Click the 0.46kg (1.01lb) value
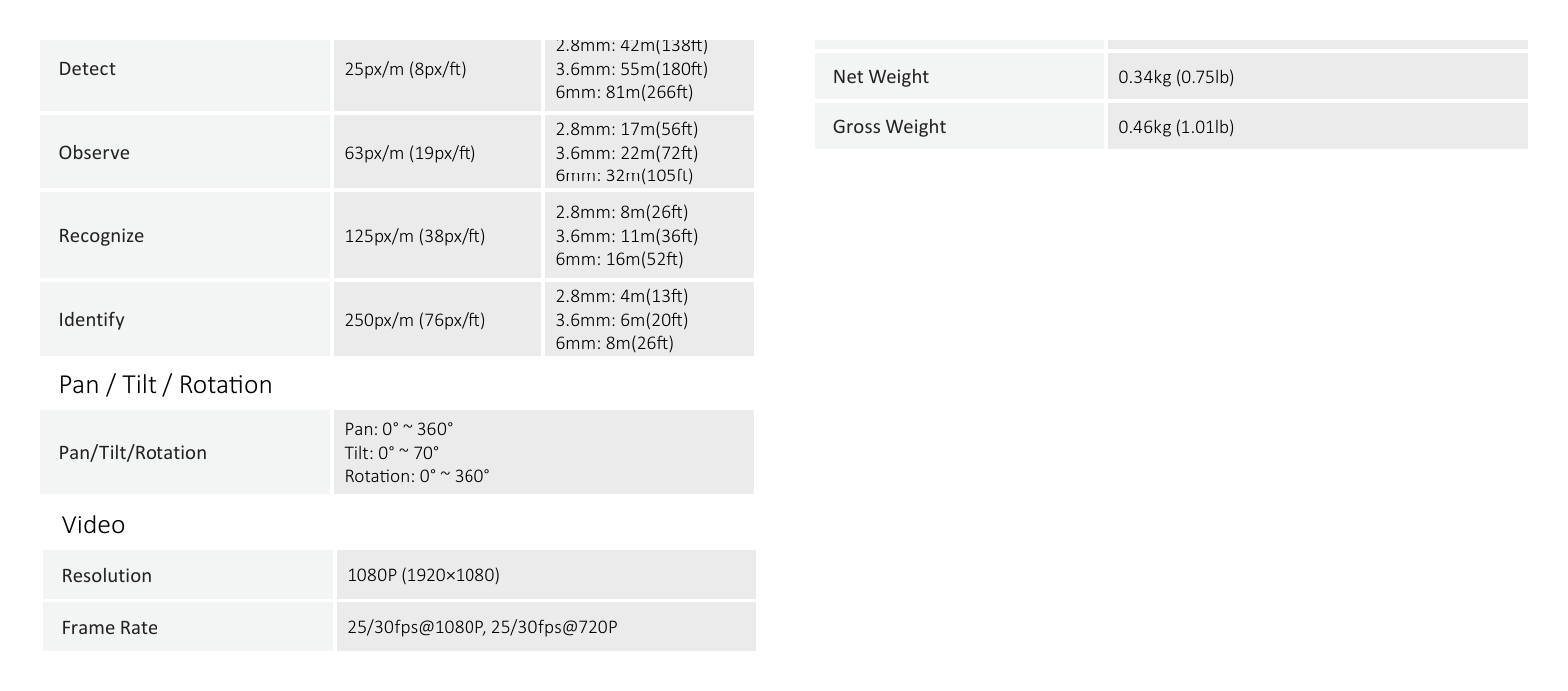The height and width of the screenshot is (691, 1568). 1176,127
